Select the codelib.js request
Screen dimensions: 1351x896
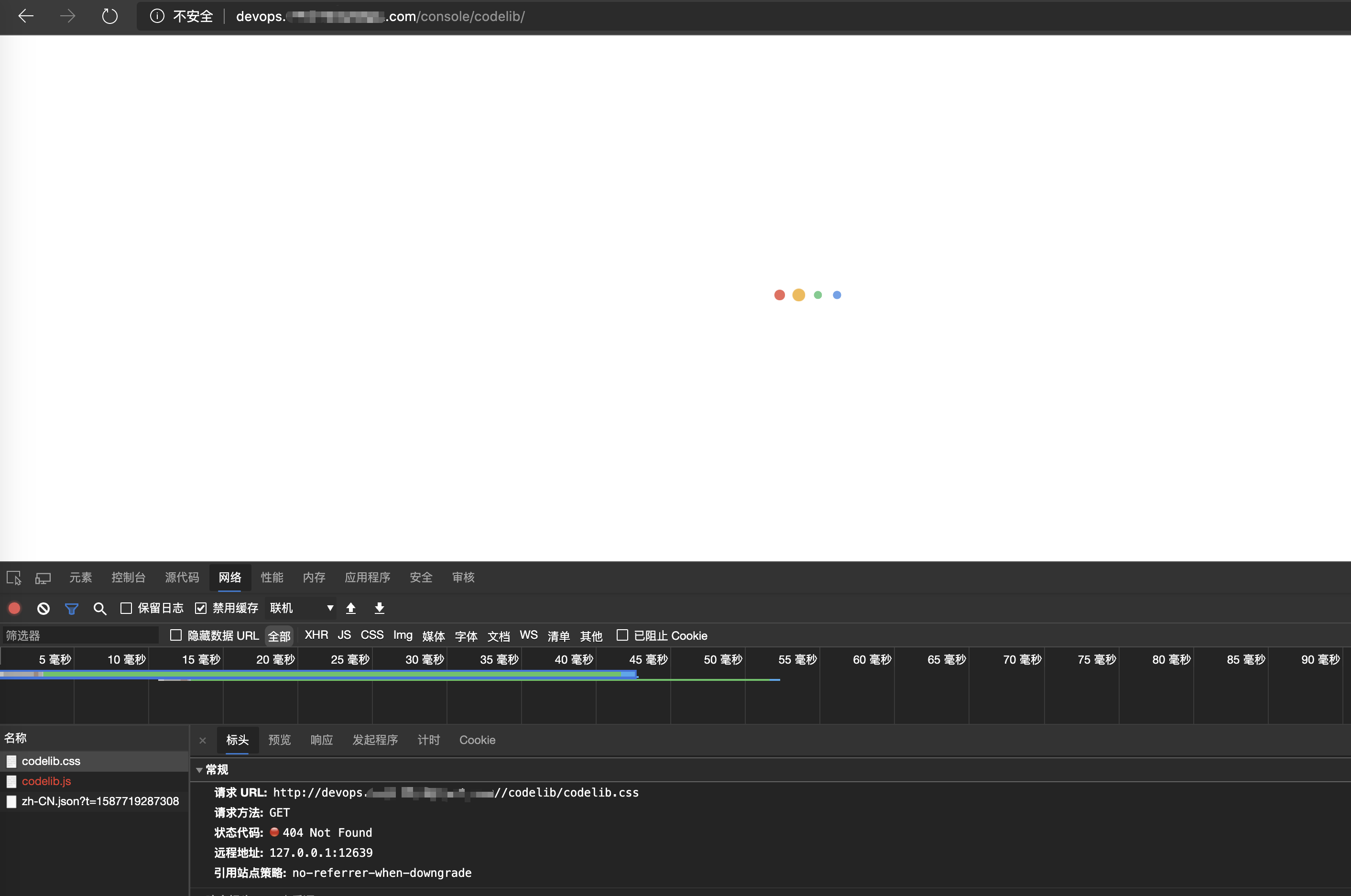point(46,781)
